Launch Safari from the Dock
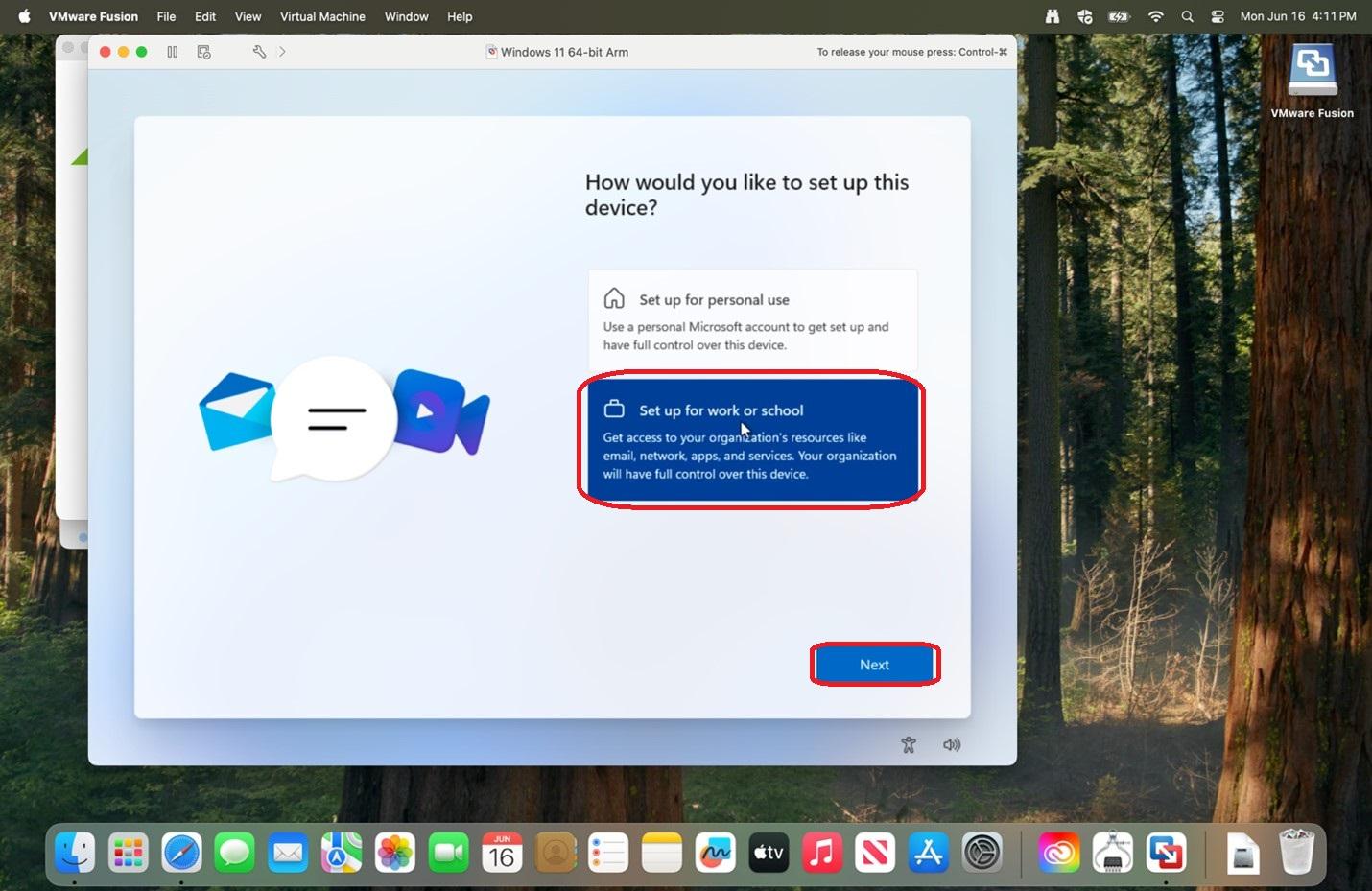Viewport: 1372px width, 891px height. (x=181, y=852)
